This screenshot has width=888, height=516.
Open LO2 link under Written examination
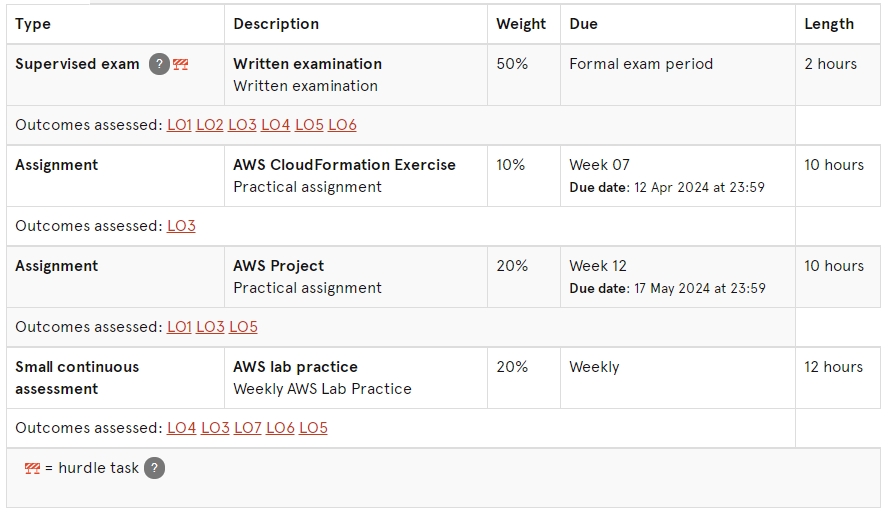point(210,125)
